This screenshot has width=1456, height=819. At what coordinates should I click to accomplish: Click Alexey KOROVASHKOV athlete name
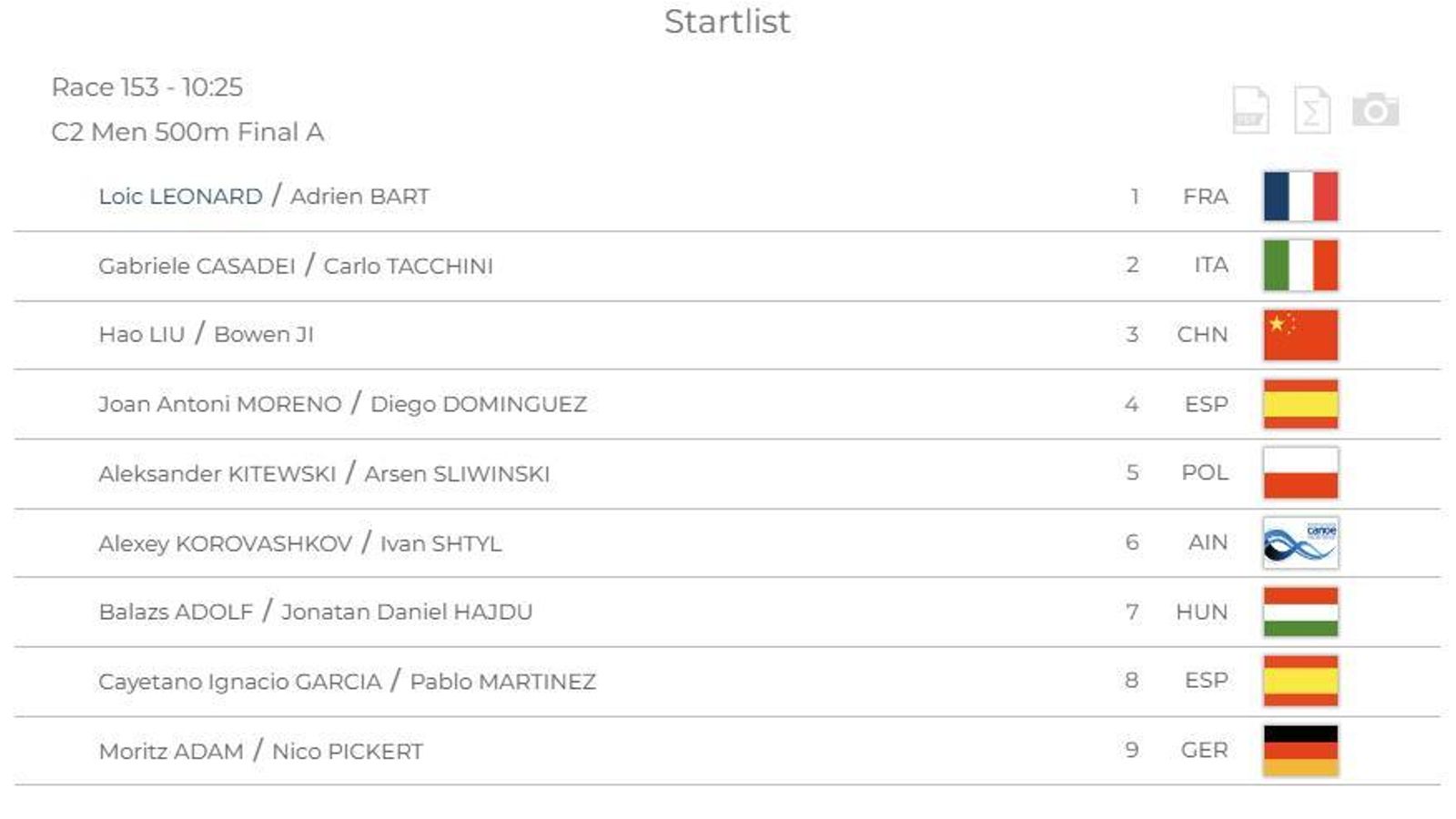[225, 543]
